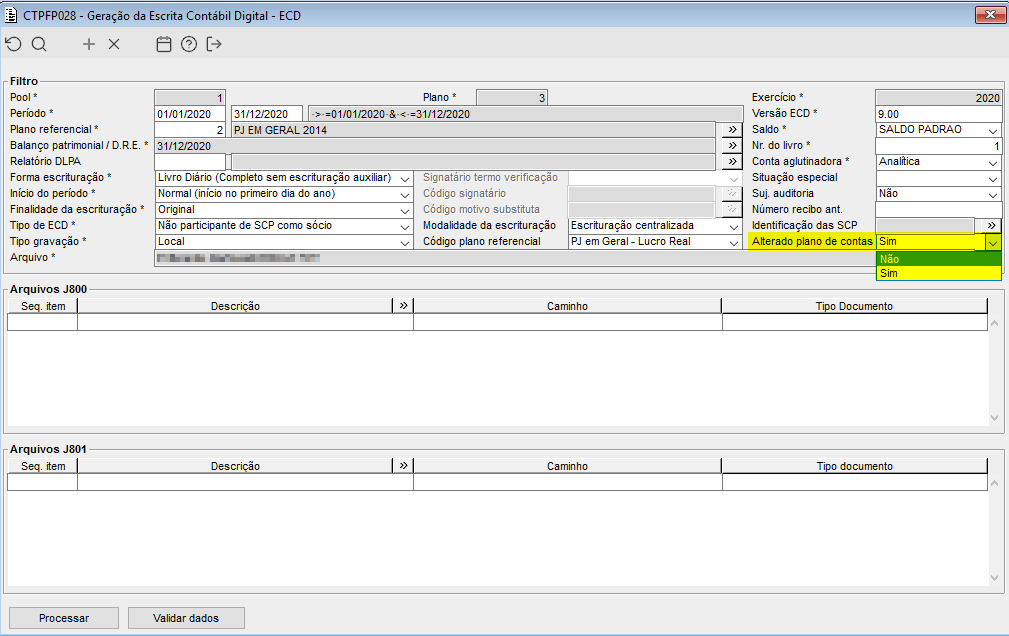
Task: Click the plus icon to add record
Action: pos(89,44)
